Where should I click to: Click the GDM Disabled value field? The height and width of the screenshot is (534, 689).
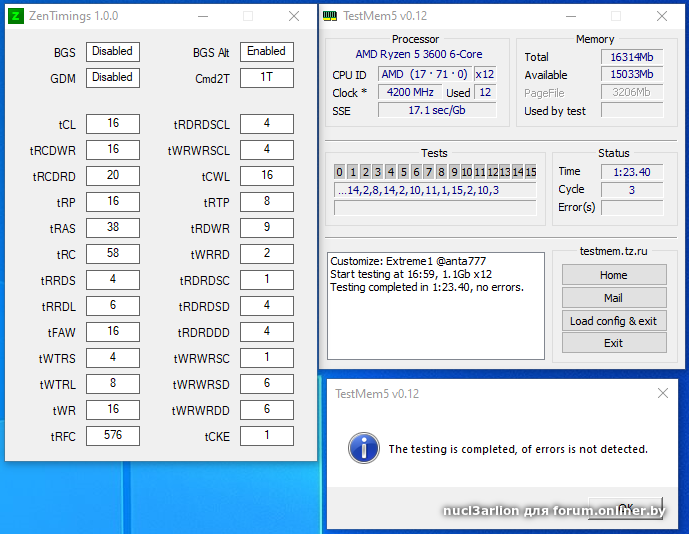pyautogui.click(x=113, y=78)
